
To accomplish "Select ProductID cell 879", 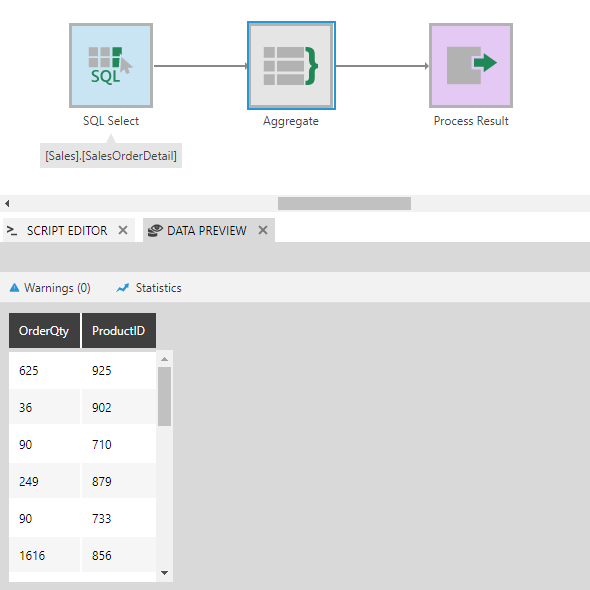I will click(119, 481).
